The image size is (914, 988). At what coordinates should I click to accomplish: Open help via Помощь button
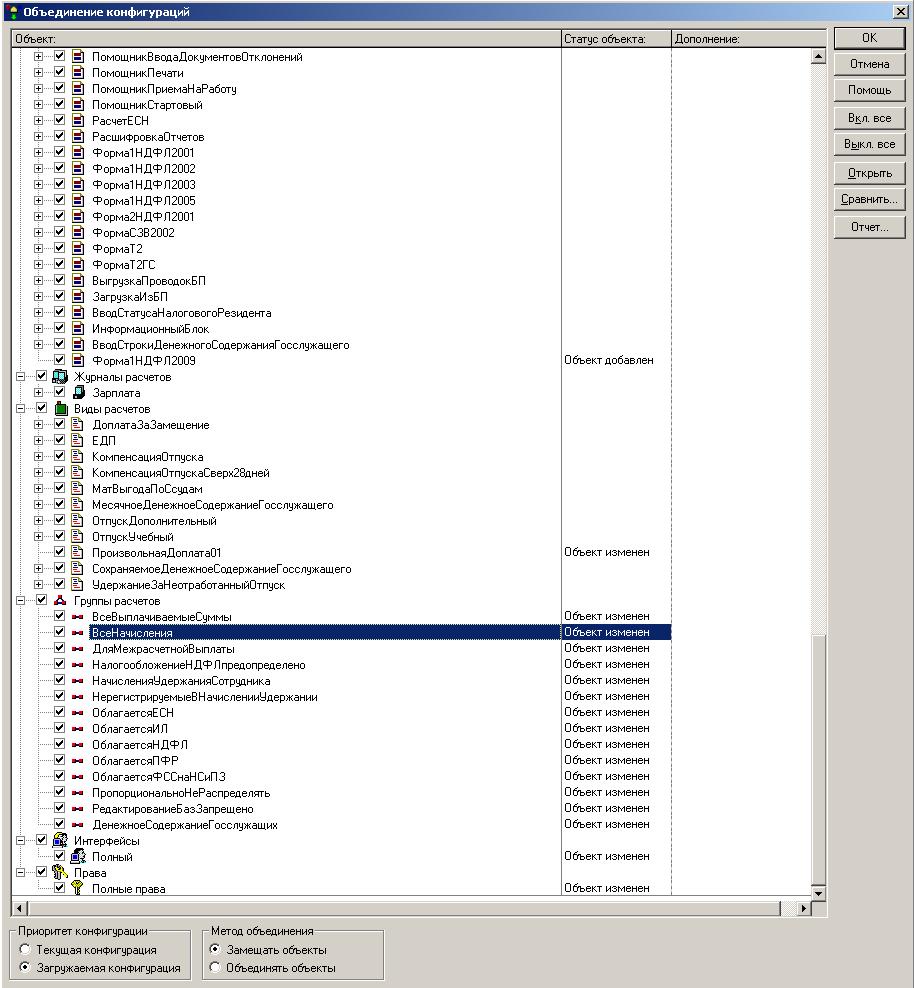869,90
